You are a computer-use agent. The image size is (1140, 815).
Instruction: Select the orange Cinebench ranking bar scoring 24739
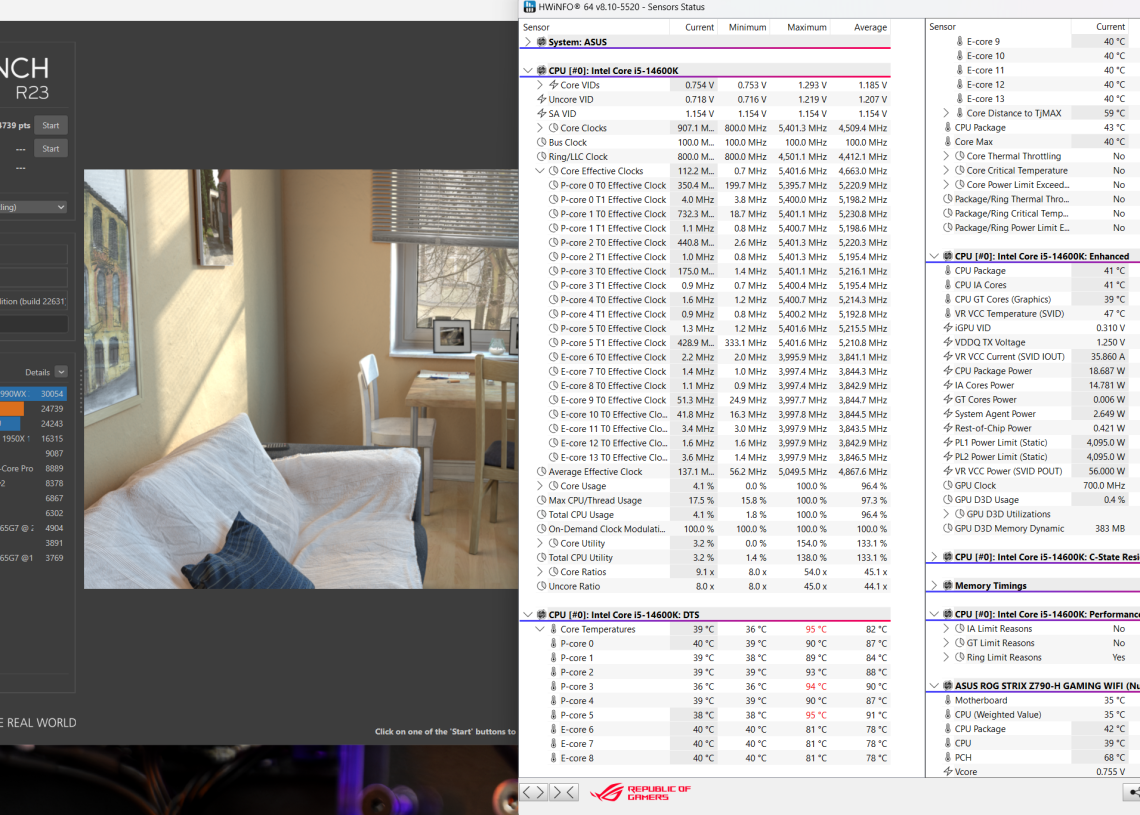(x=33, y=409)
